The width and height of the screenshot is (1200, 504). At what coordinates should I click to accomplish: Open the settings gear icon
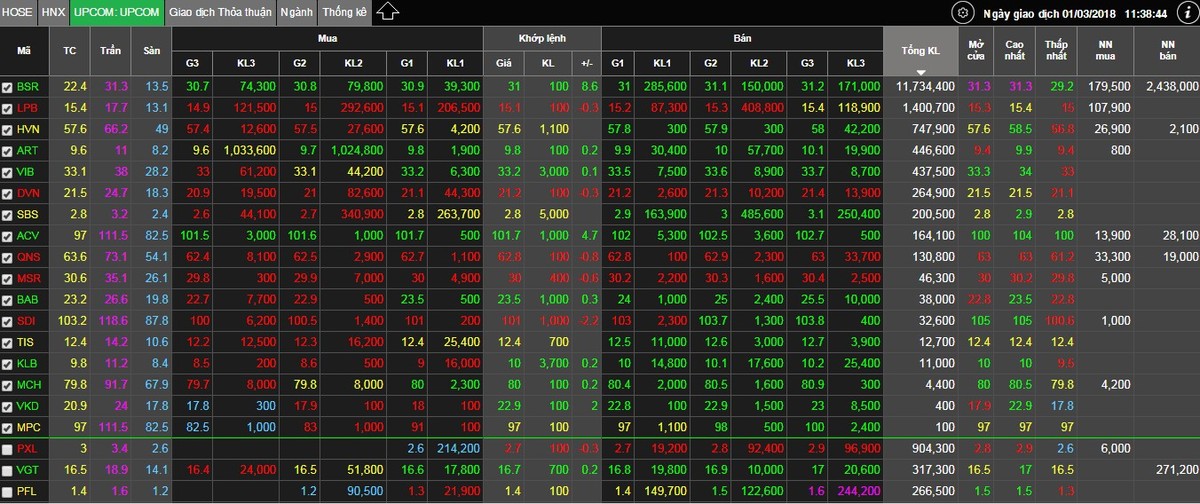tap(963, 13)
